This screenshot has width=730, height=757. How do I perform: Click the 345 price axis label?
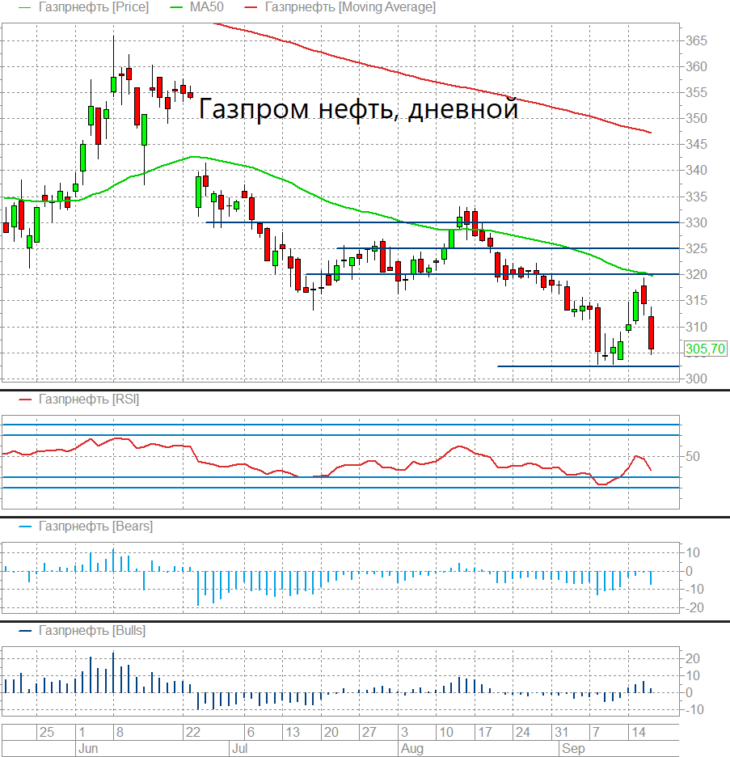click(x=696, y=144)
